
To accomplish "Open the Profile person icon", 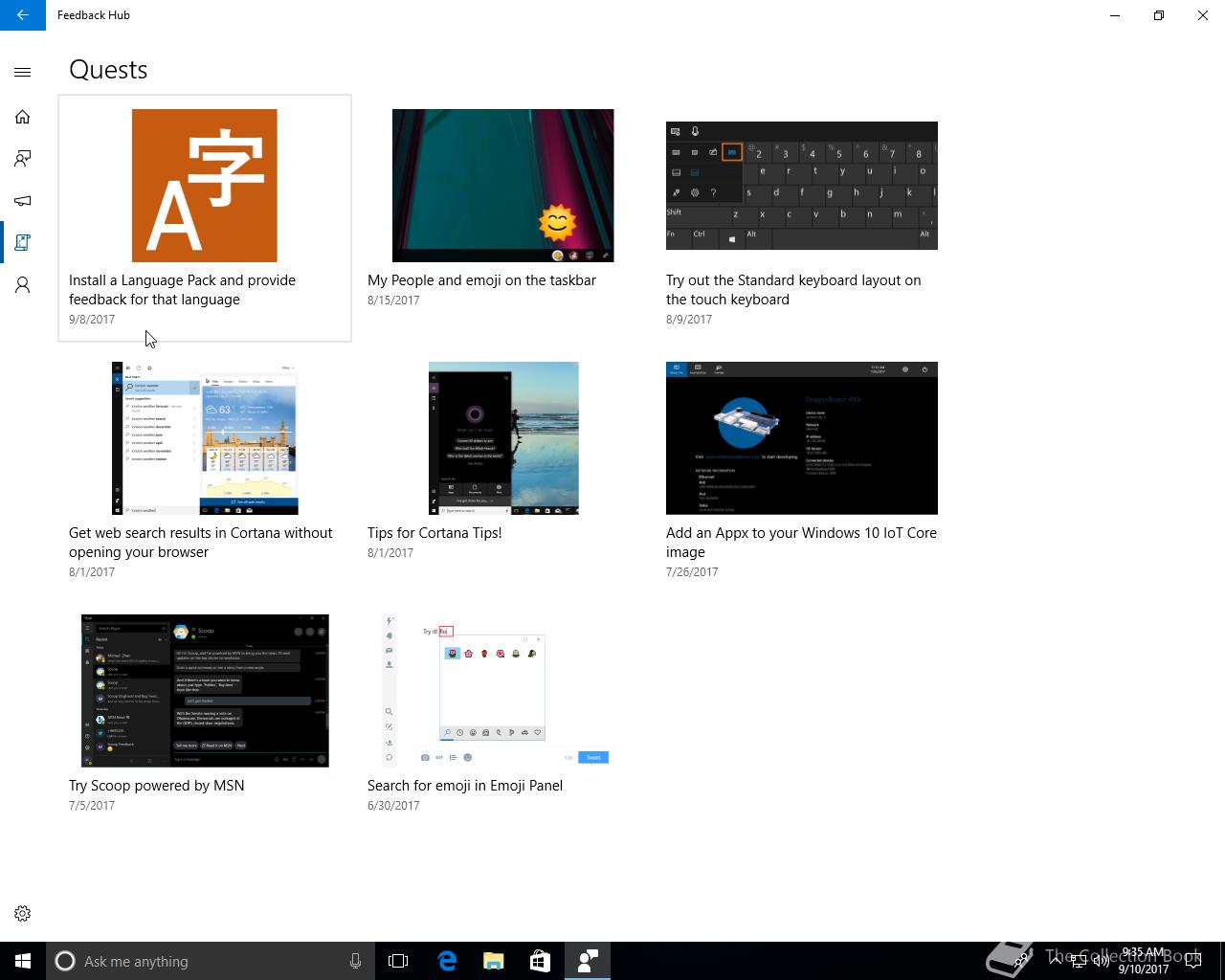I will tap(23, 285).
